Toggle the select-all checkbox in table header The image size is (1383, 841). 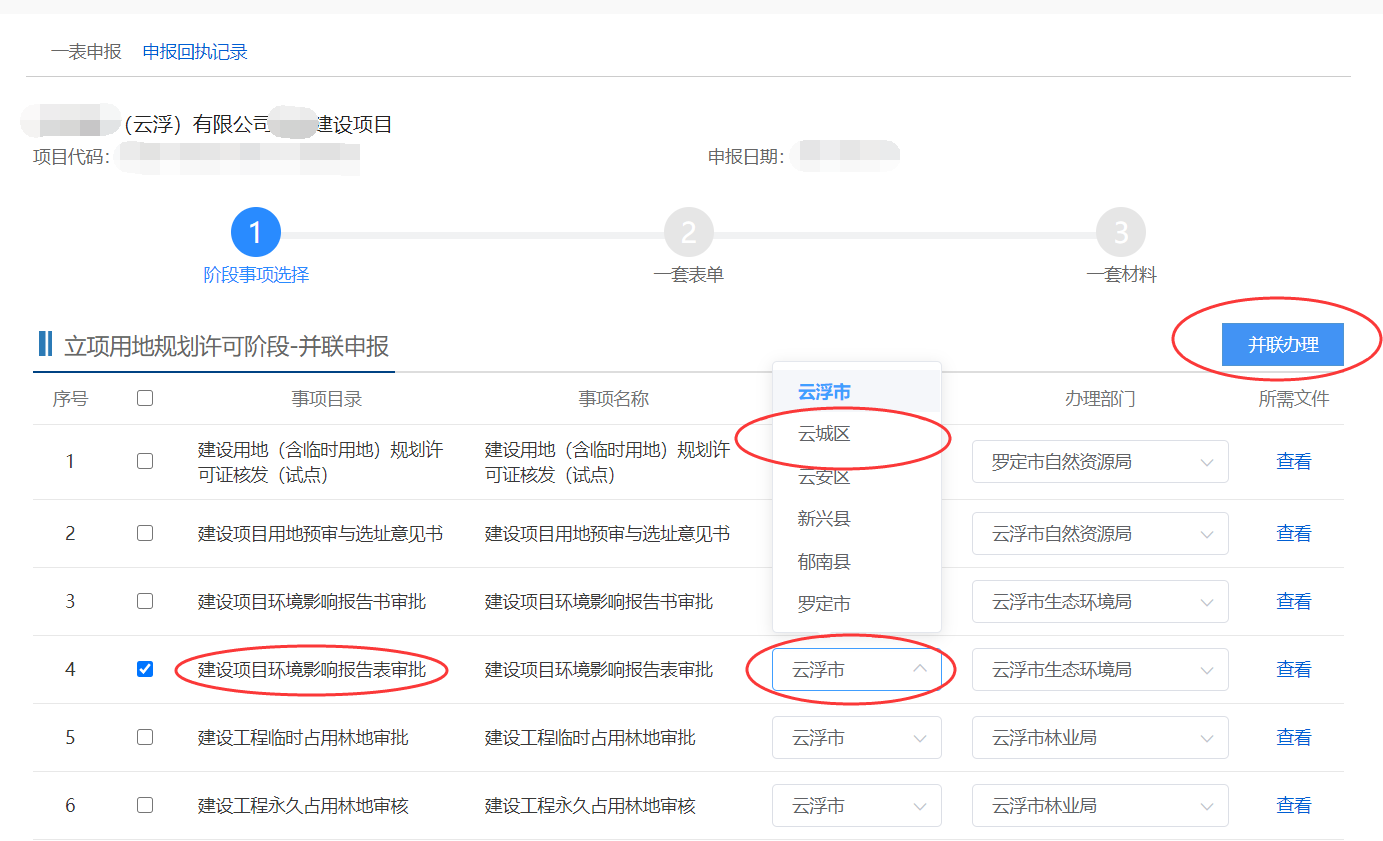[145, 398]
